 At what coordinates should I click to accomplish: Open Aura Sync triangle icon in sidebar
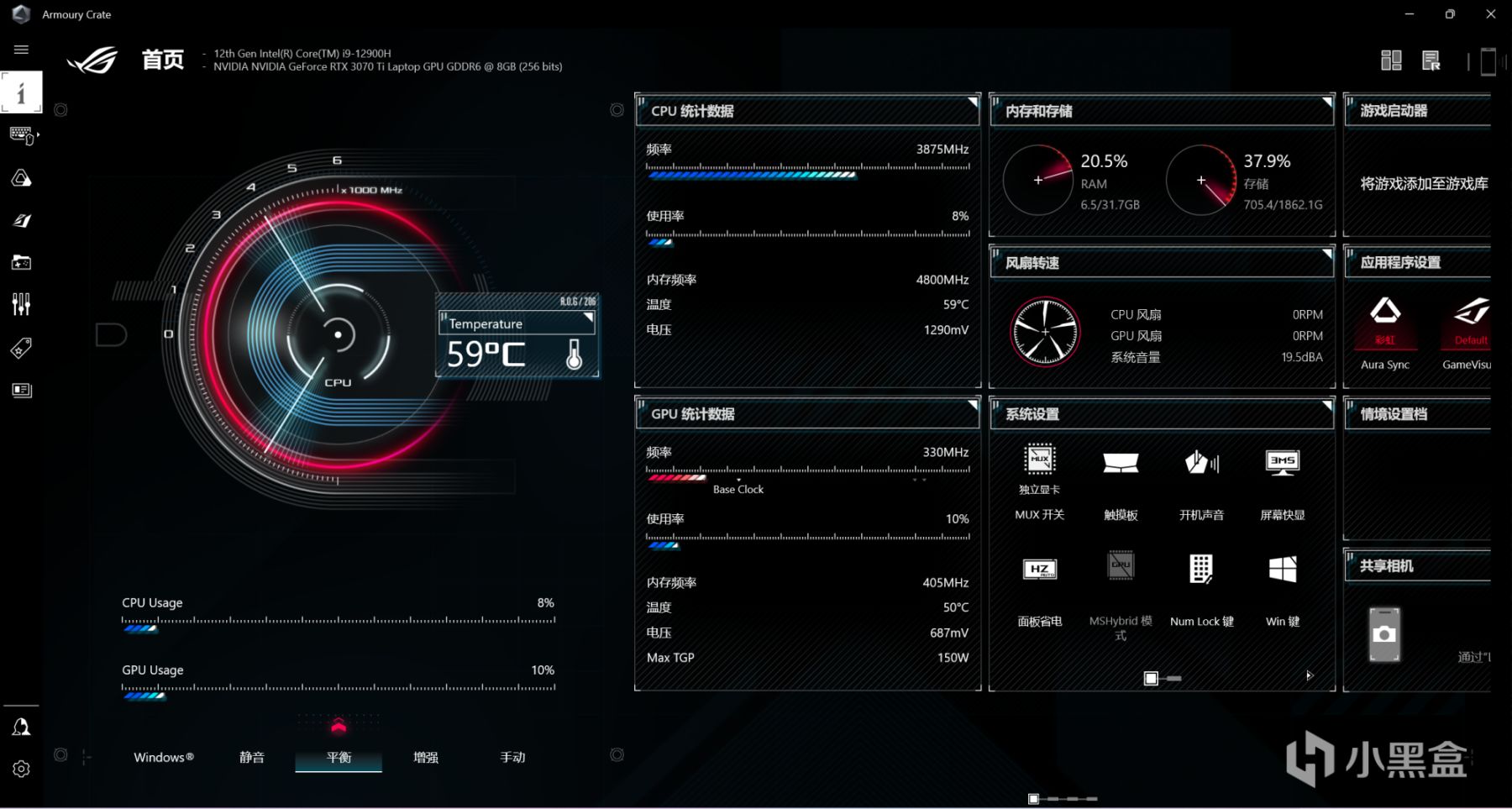21,178
